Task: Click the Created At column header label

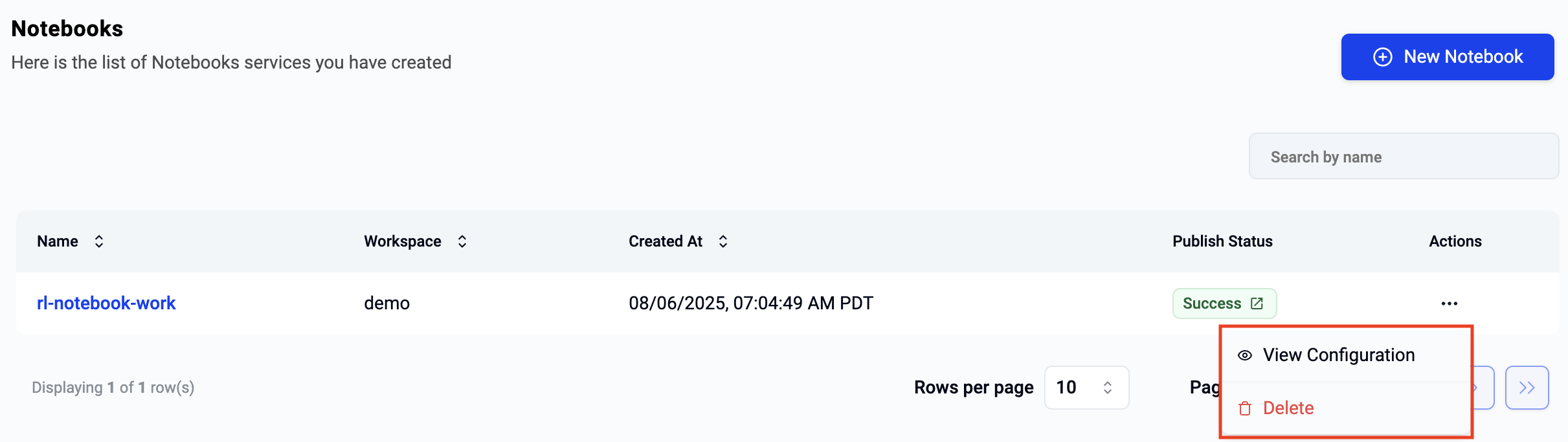Action: point(666,241)
